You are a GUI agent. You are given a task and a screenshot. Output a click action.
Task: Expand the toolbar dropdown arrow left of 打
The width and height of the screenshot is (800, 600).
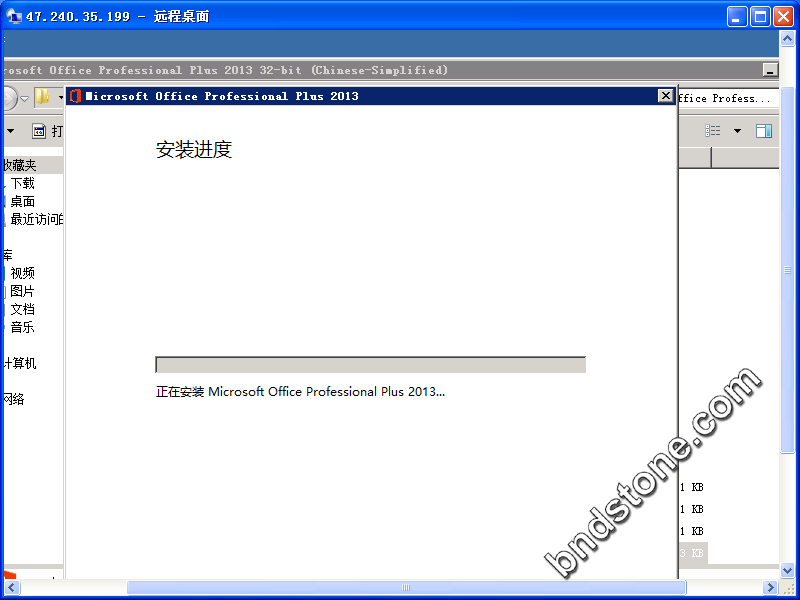coord(10,131)
